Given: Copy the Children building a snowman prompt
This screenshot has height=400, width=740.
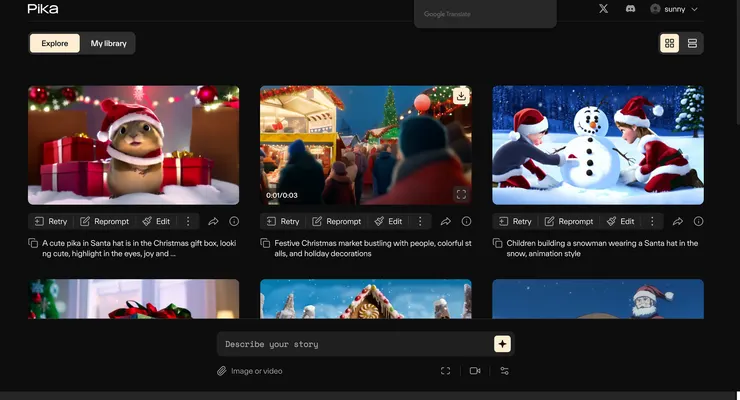Looking at the screenshot, I should (x=497, y=243).
